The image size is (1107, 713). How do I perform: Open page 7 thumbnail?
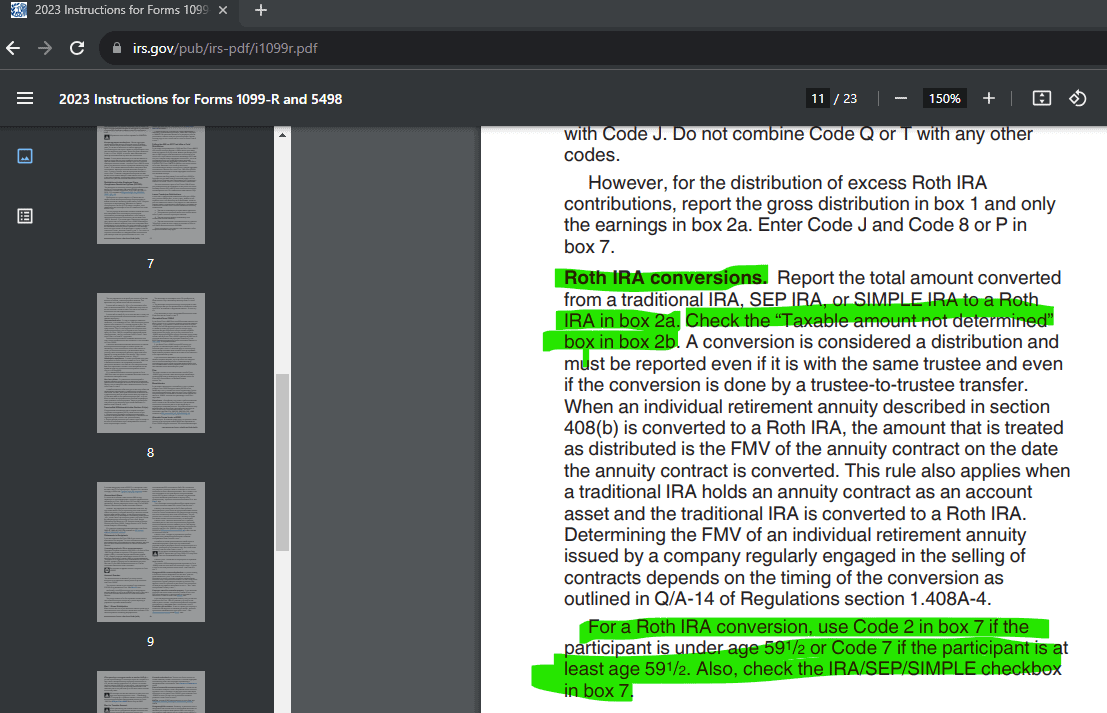(x=151, y=186)
